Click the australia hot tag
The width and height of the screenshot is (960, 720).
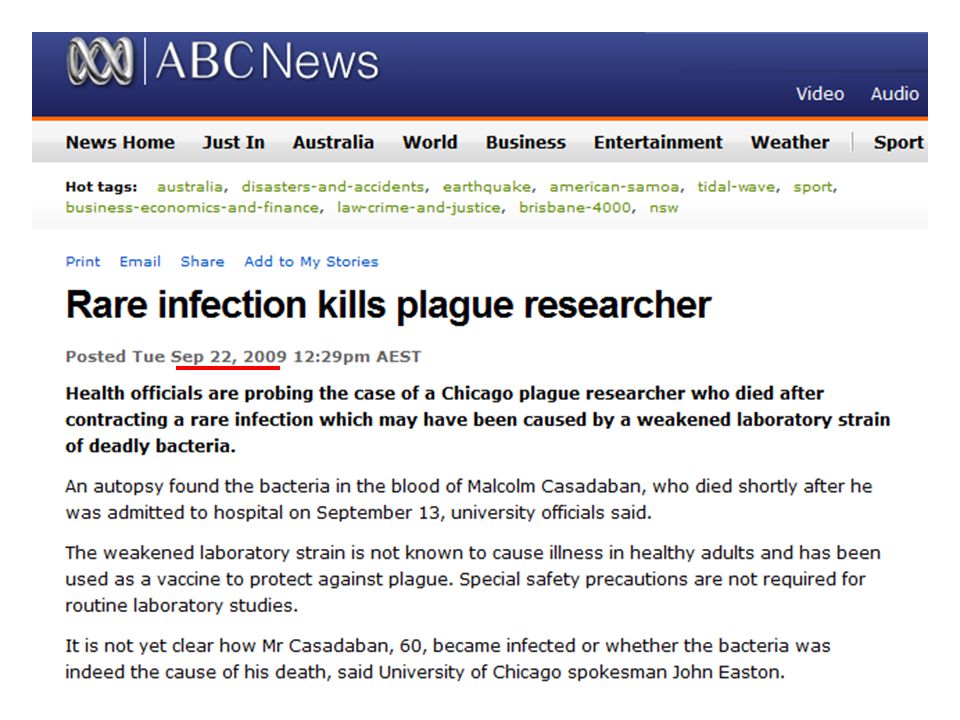tap(190, 187)
